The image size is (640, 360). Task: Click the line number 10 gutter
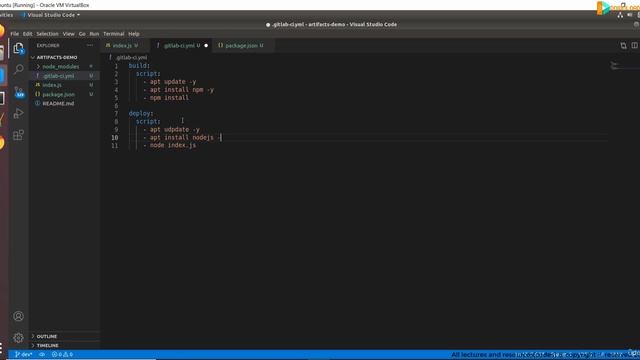[x=115, y=138]
